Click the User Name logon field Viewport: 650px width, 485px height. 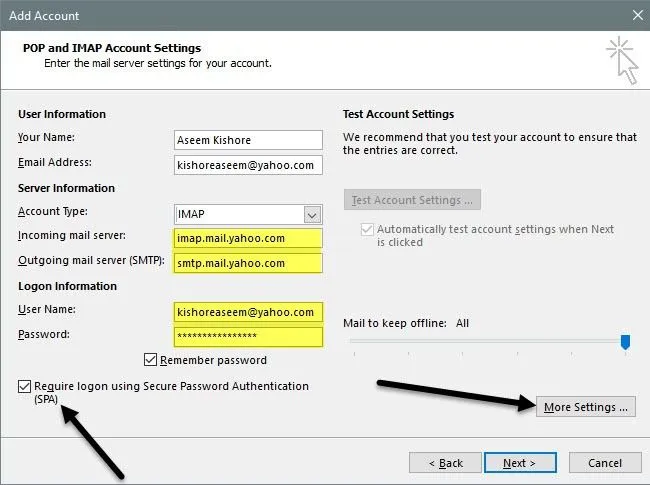point(248,312)
